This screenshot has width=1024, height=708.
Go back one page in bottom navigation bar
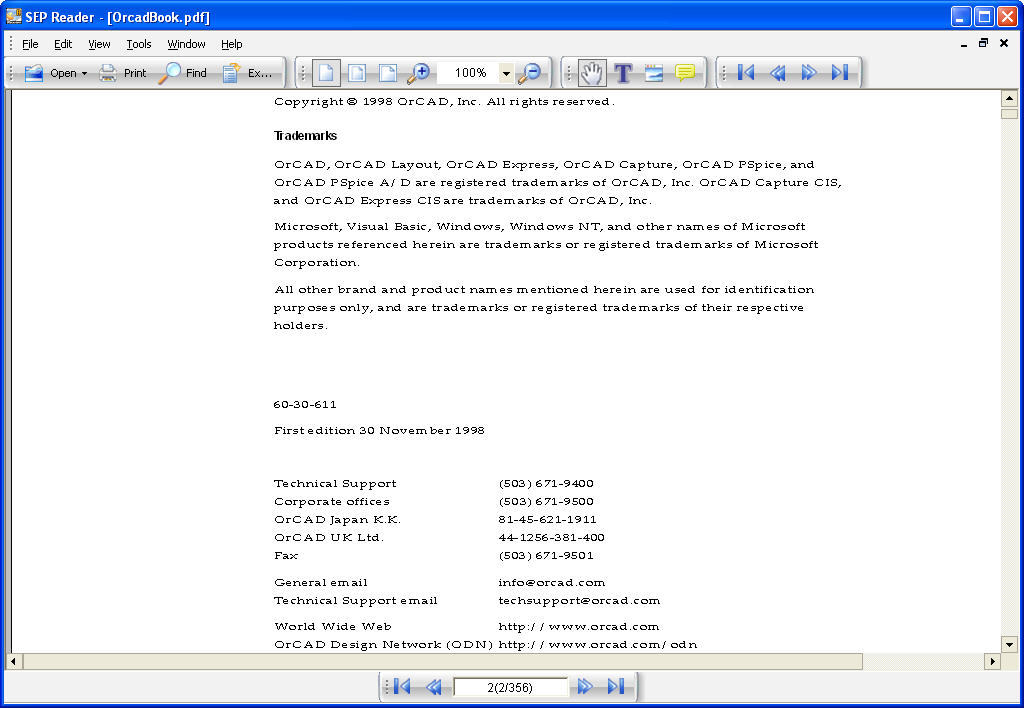tap(434, 686)
